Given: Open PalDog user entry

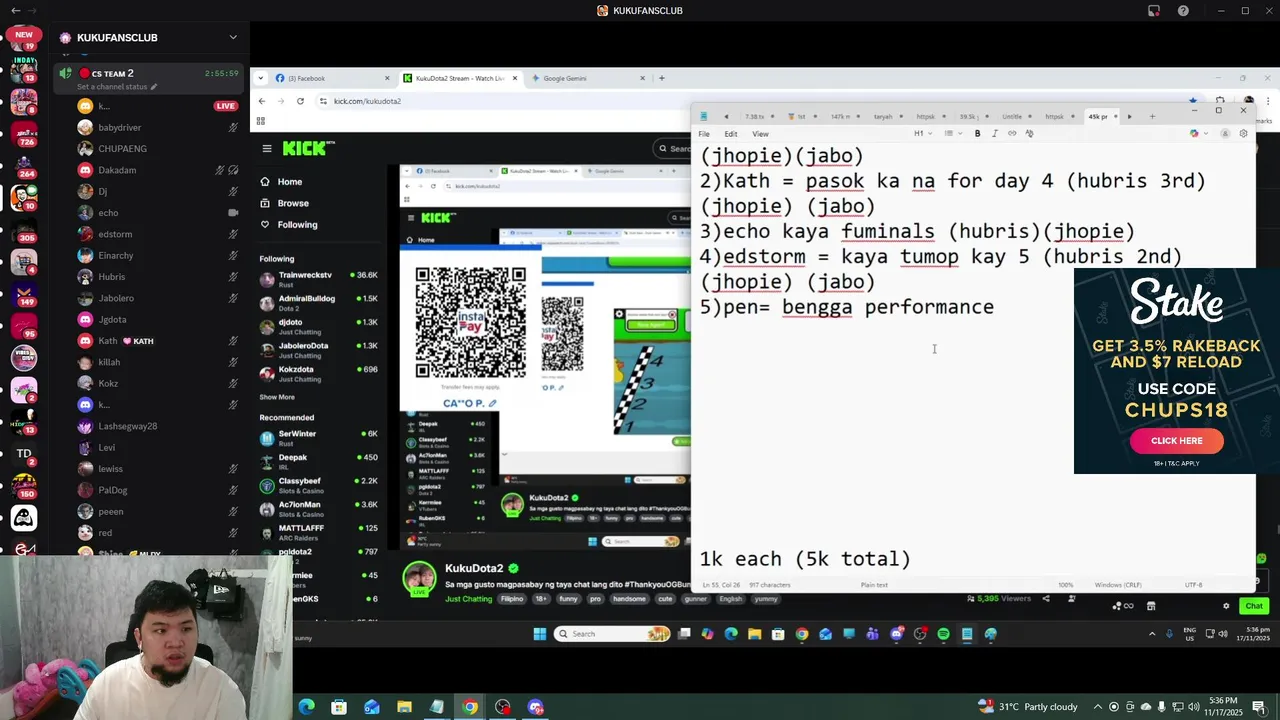Looking at the screenshot, I should pos(113,490).
